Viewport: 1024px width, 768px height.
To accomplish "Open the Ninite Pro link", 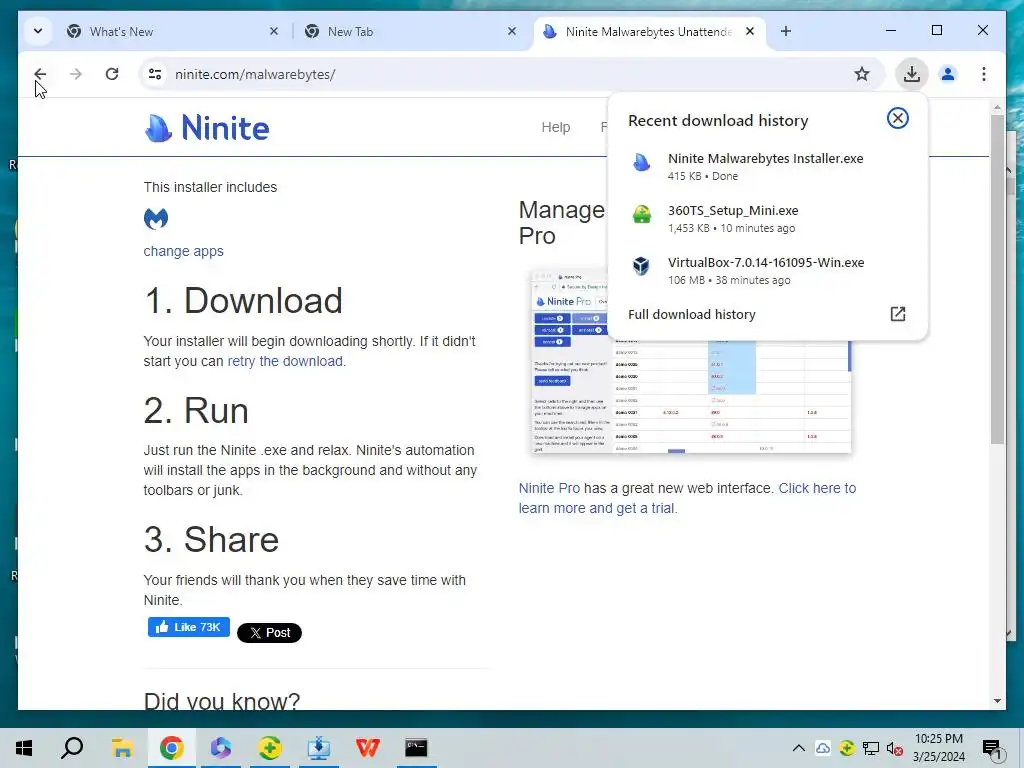I will pyautogui.click(x=549, y=488).
